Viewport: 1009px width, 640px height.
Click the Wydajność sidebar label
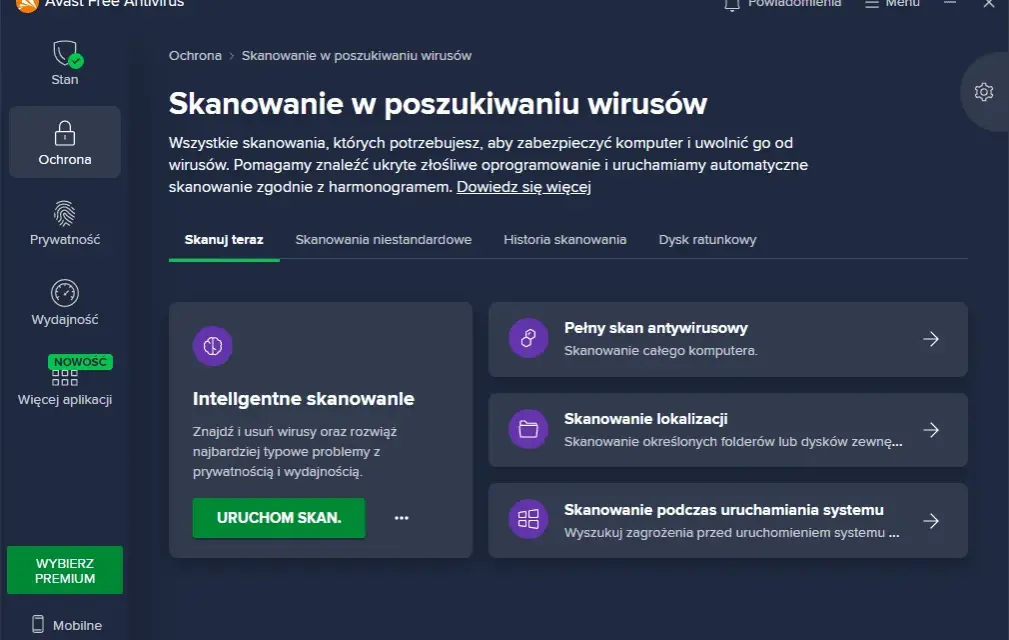pos(64,320)
